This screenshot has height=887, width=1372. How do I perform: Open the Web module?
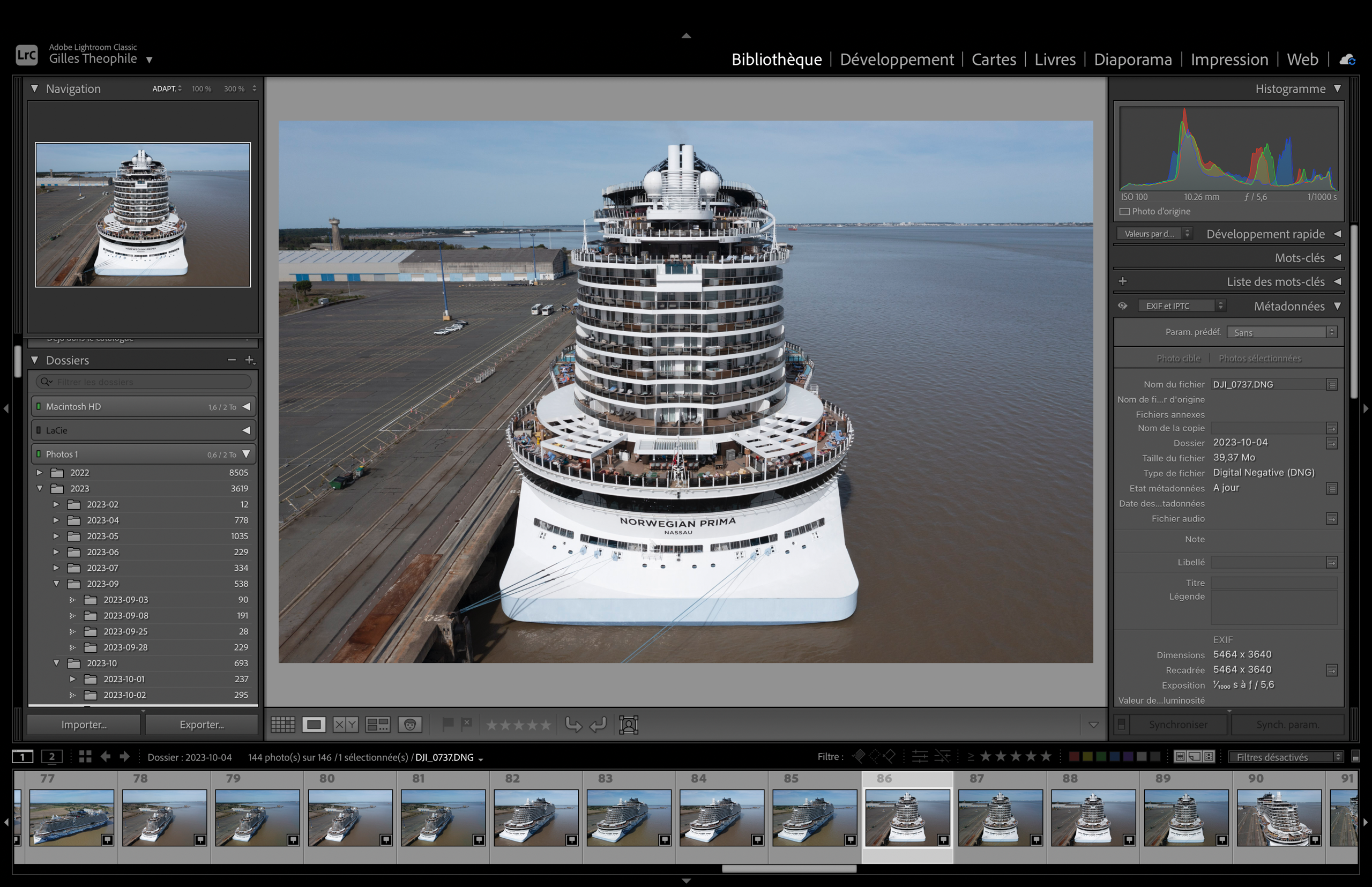[1302, 59]
